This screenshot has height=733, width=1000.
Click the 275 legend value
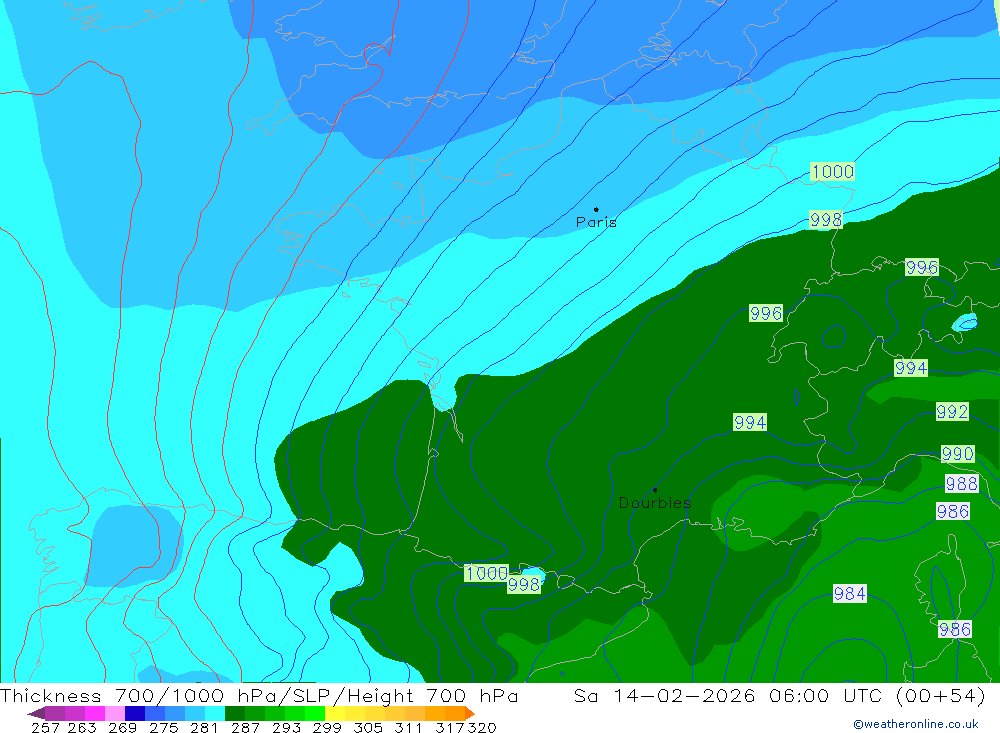pos(163,727)
